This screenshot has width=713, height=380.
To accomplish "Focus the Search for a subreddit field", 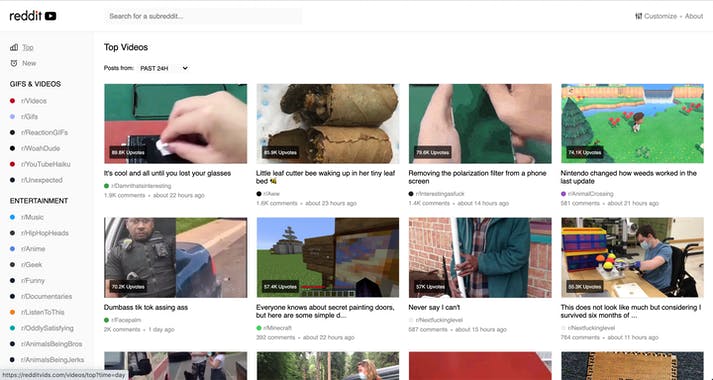I will tap(203, 16).
